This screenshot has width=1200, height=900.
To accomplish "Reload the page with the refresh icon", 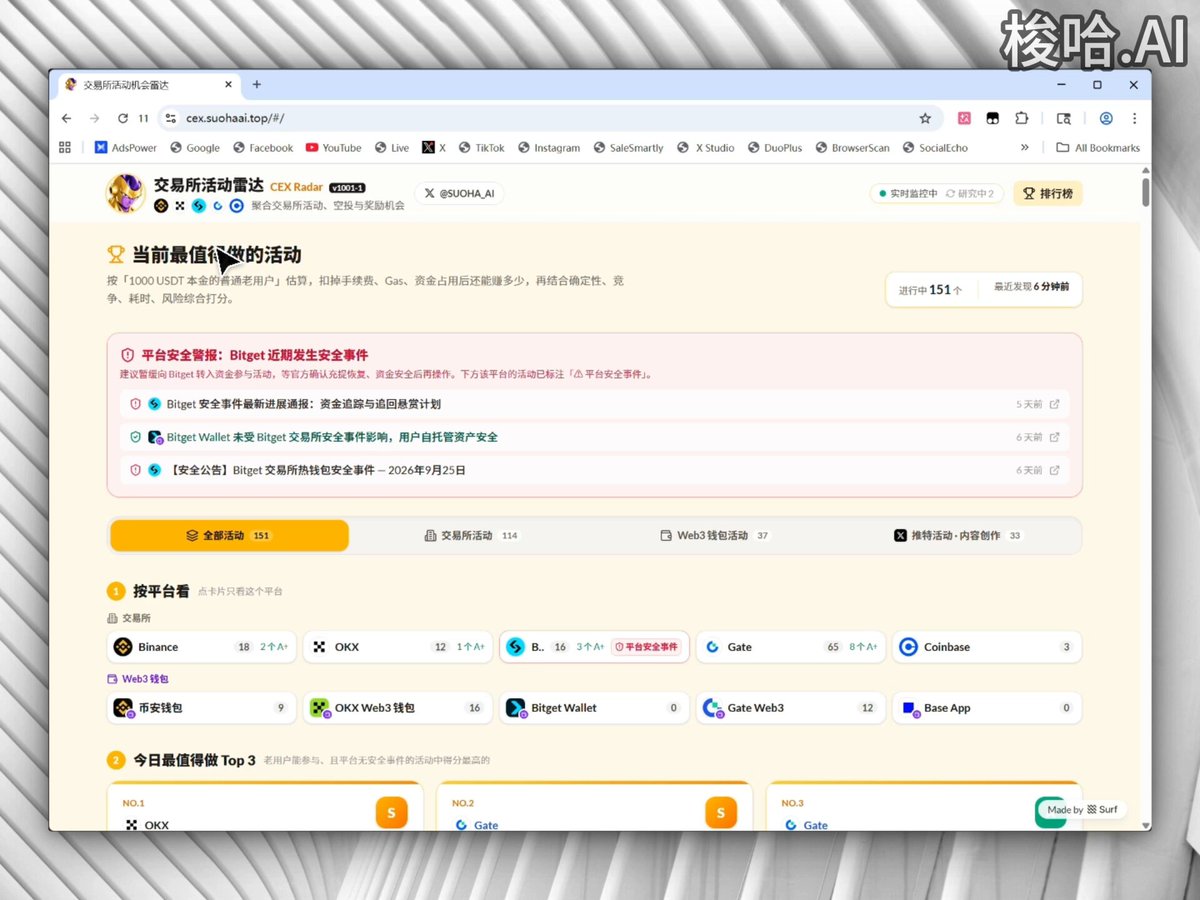I will click(123, 118).
